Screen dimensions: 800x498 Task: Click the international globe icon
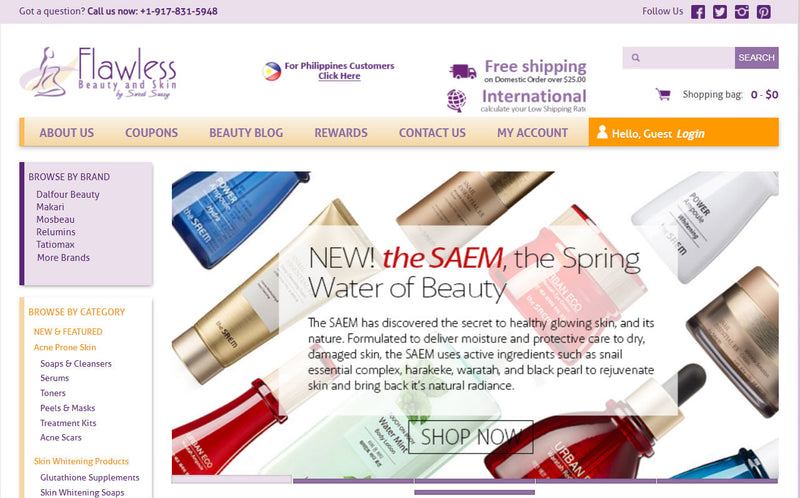456,100
